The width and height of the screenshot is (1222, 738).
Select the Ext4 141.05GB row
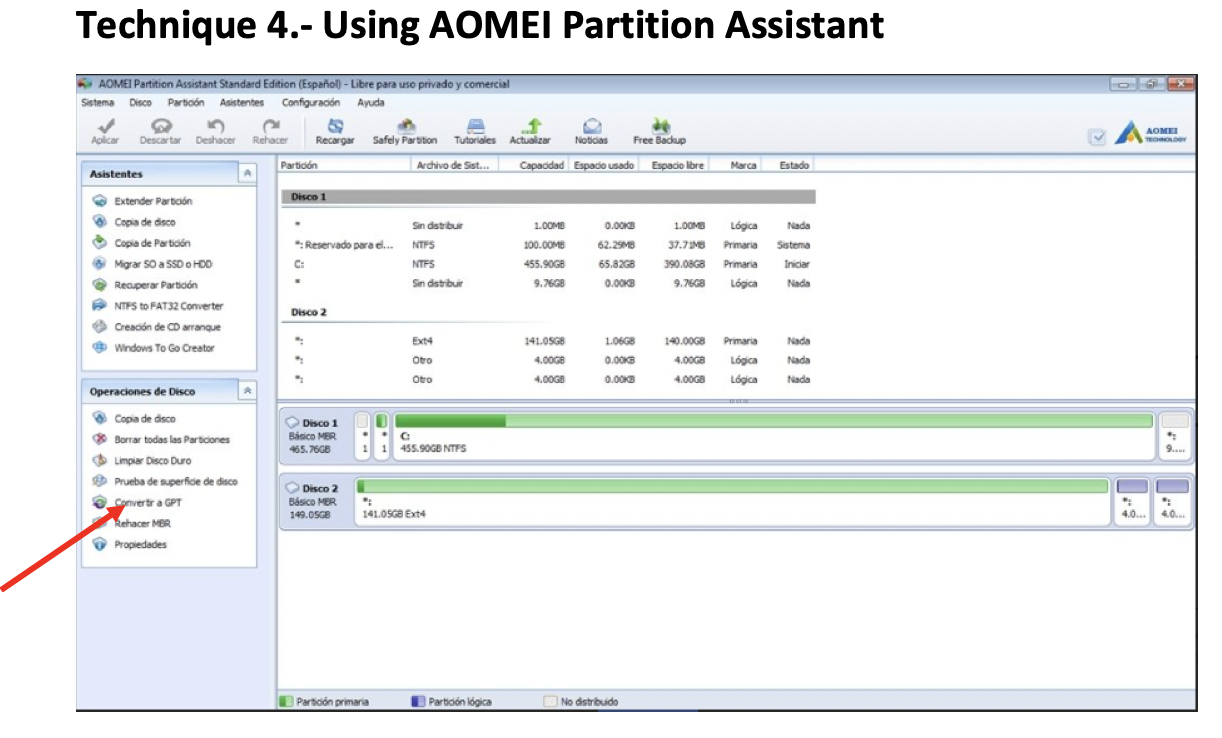[x=548, y=341]
